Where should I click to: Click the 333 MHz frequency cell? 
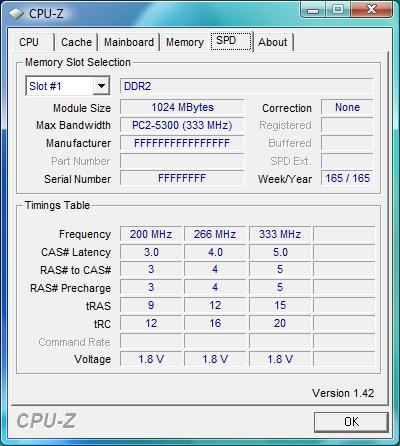(x=280, y=234)
